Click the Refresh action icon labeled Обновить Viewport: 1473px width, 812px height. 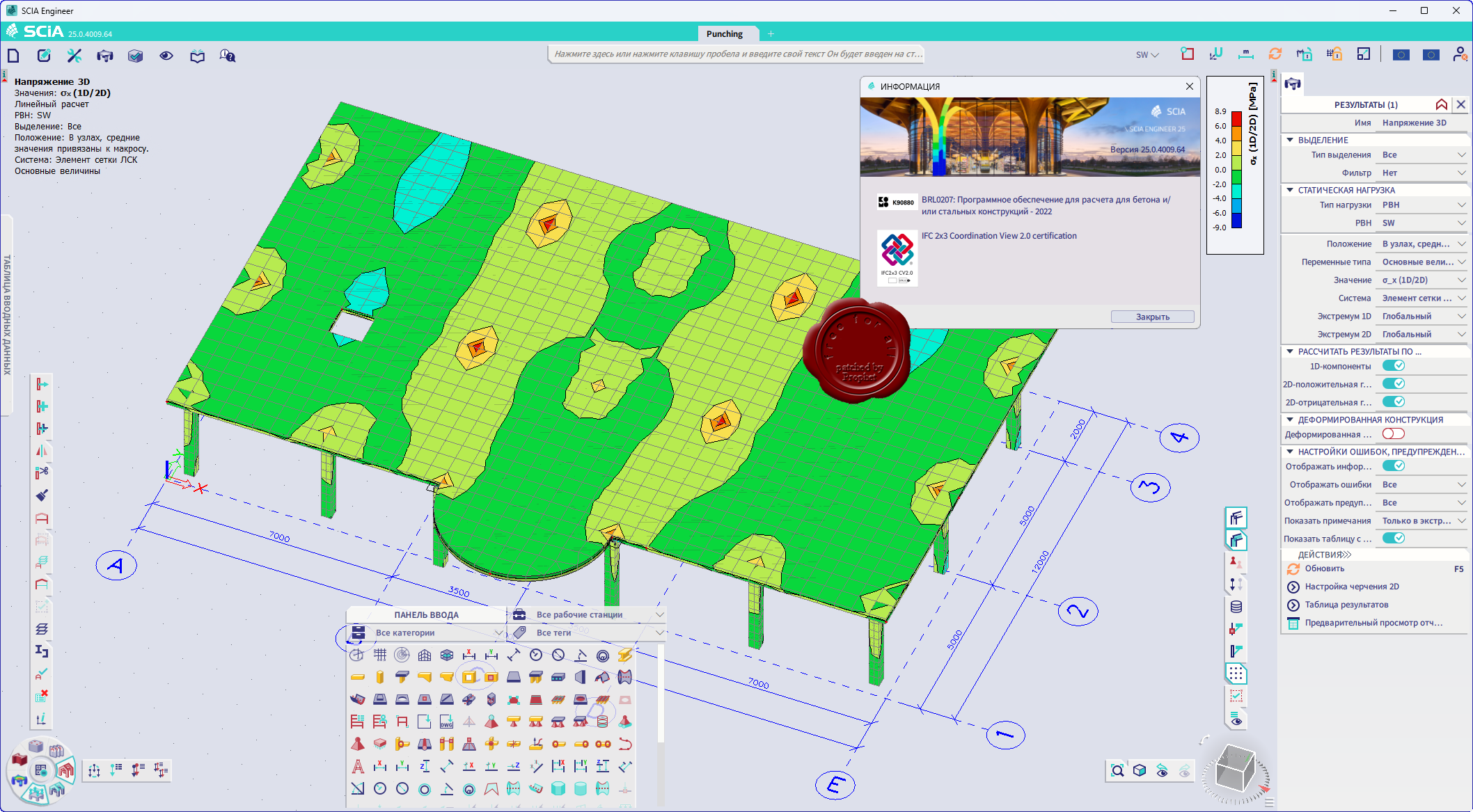pyautogui.click(x=1293, y=568)
